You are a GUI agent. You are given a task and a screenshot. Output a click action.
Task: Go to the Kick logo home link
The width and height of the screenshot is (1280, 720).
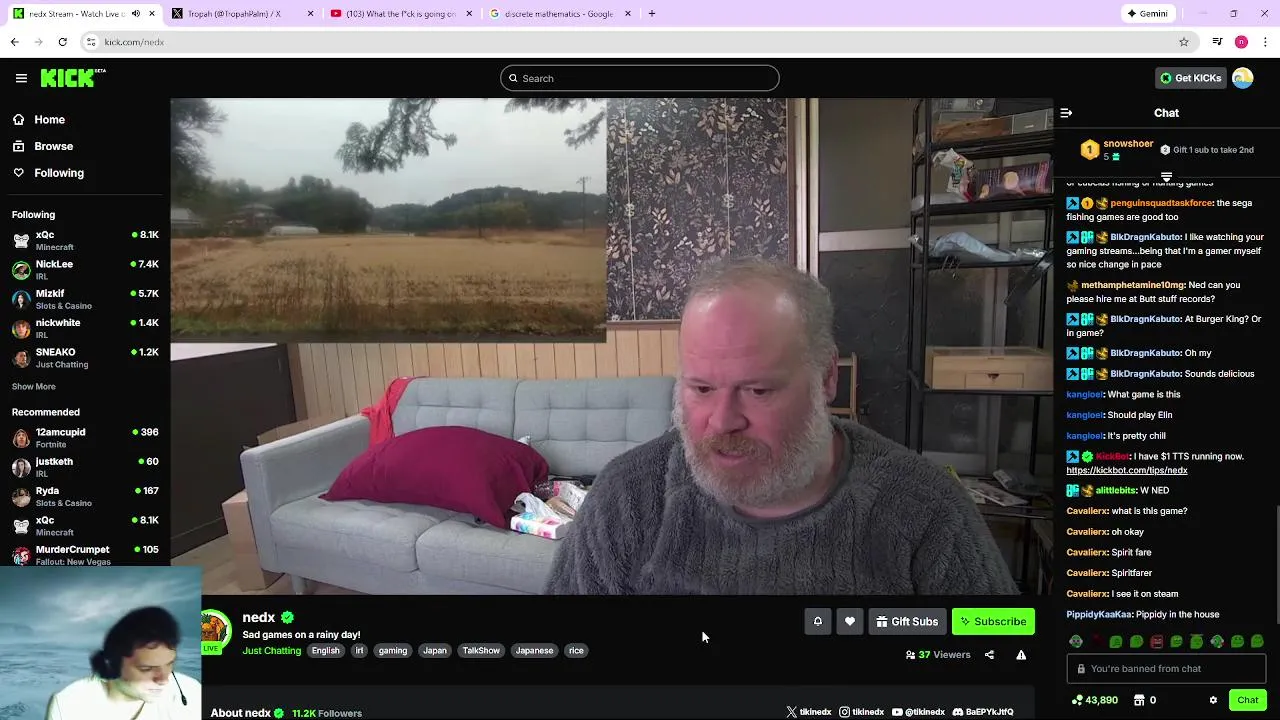point(73,78)
